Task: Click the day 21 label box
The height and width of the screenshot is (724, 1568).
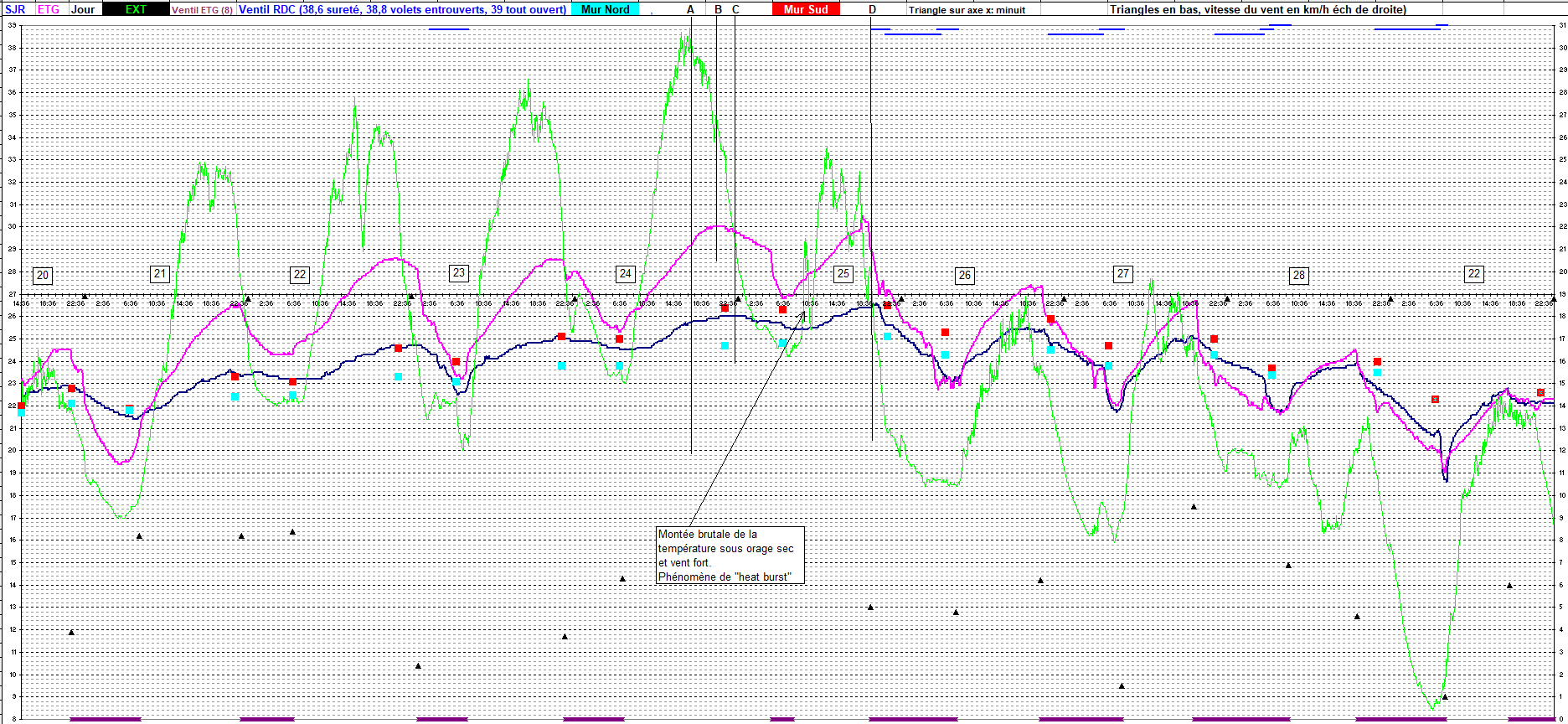Action: (x=160, y=273)
